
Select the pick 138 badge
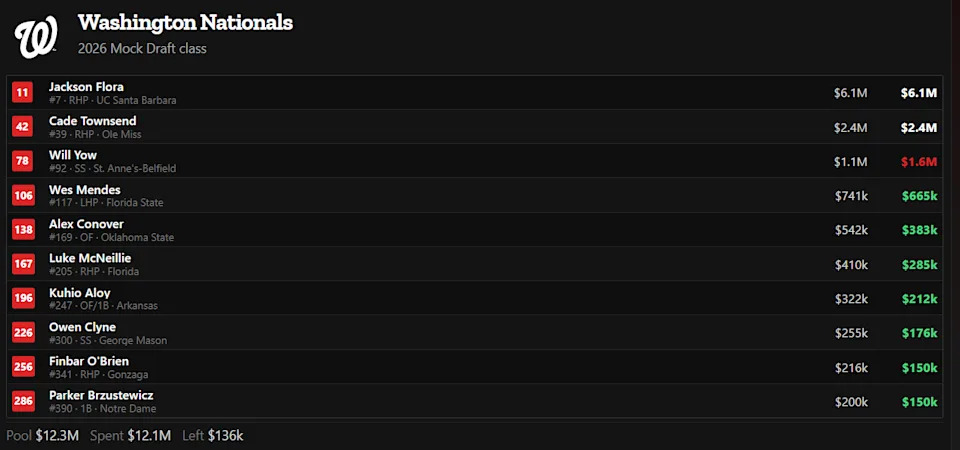click(22, 230)
